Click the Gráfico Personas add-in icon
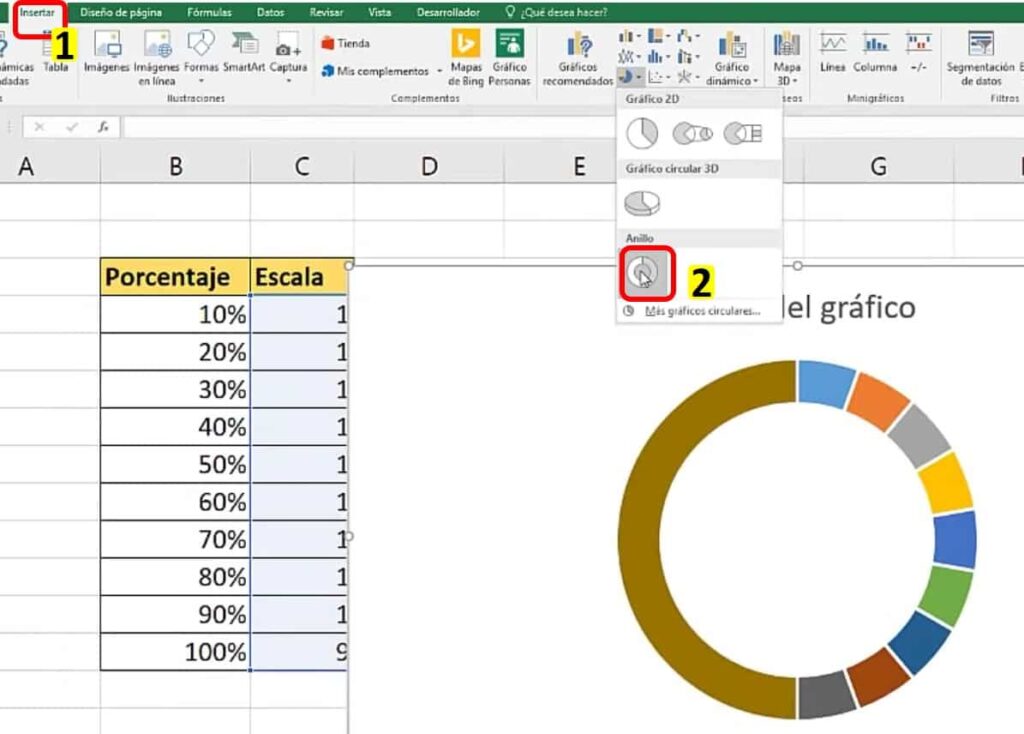 point(510,58)
